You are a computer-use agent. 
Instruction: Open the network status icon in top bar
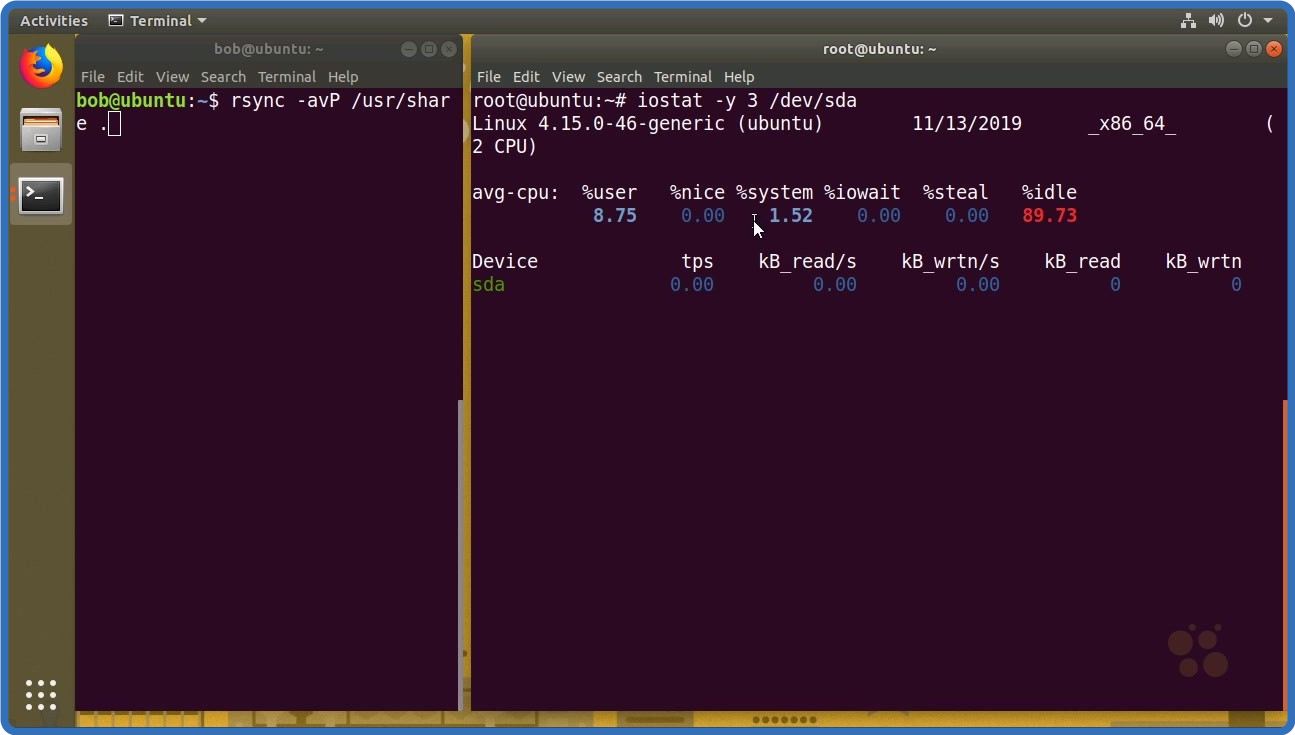1188,20
